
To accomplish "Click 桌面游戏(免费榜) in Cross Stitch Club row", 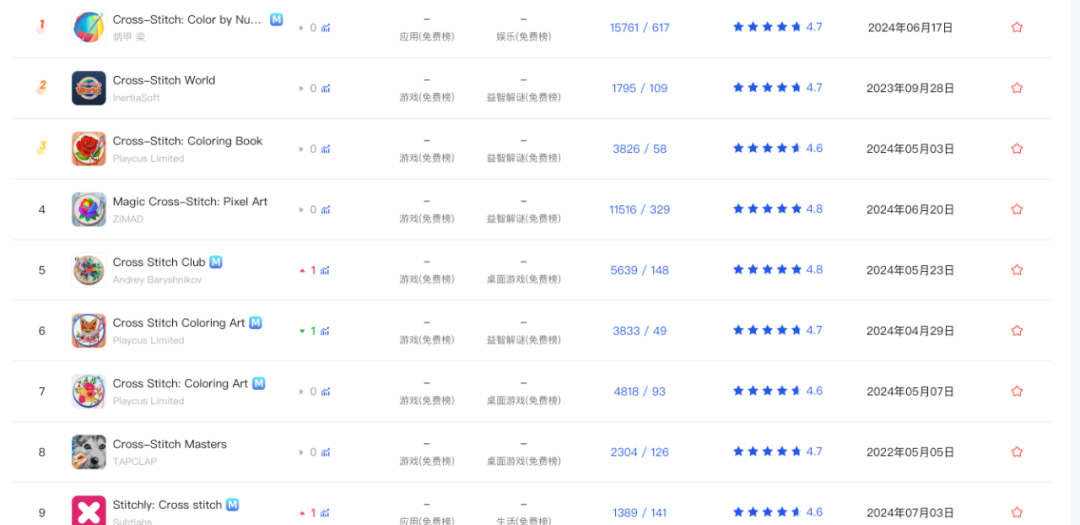I will click(523, 280).
